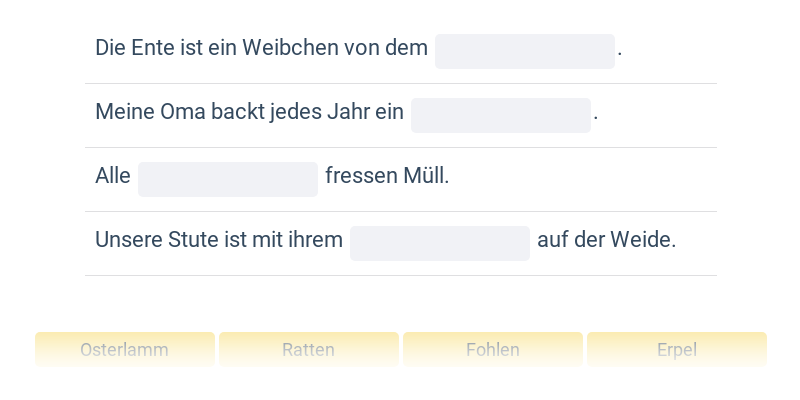Pick the Fohlen word tile
The height and width of the screenshot is (400, 800).
(492, 350)
